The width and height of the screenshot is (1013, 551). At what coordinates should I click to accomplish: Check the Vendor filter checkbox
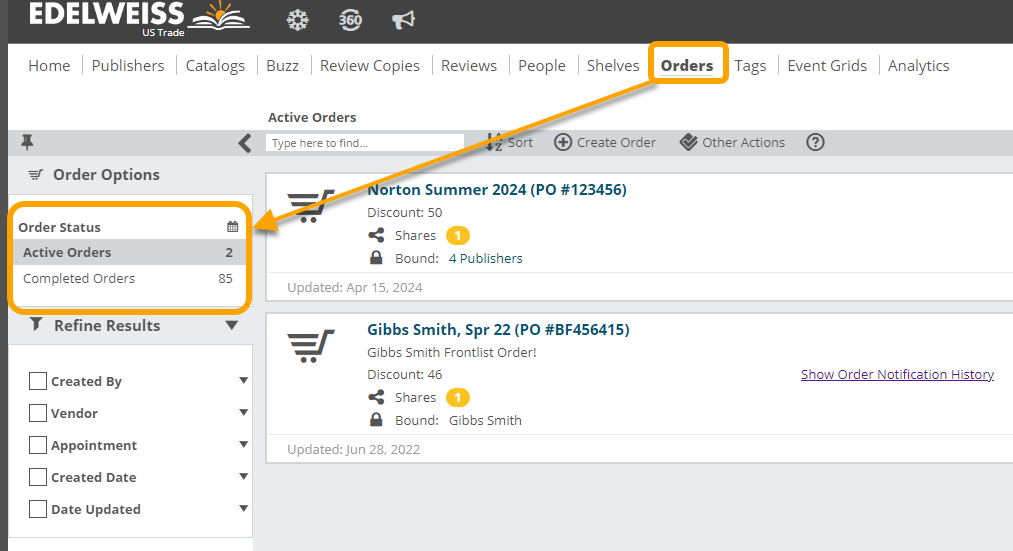pyautogui.click(x=38, y=413)
